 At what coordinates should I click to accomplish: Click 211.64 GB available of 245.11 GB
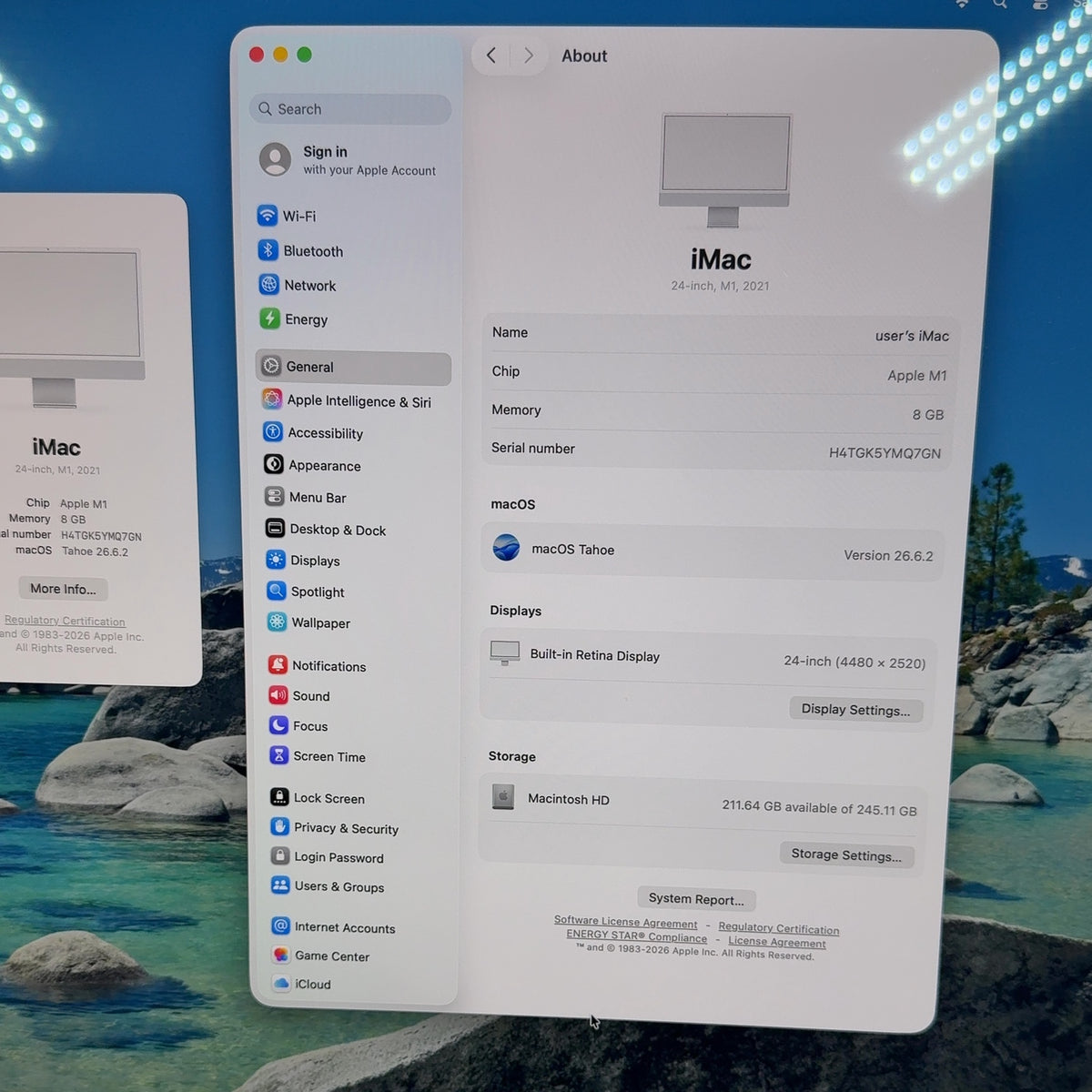[819, 808]
